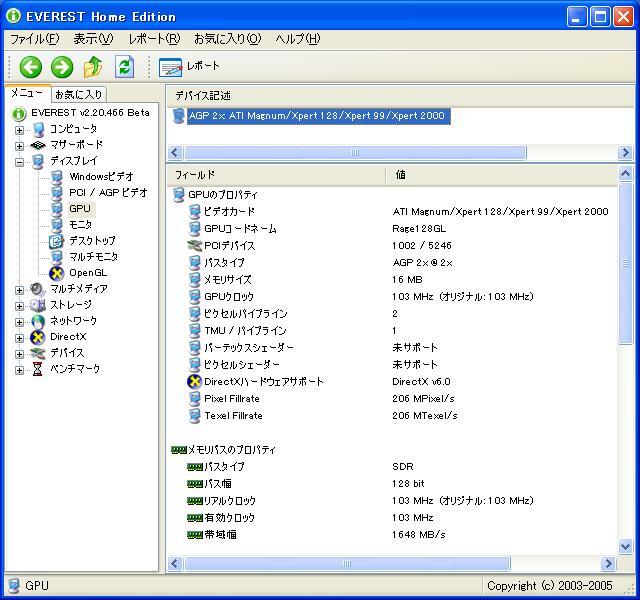This screenshot has width=640, height=600.
Task: Open the ヘルプ(H) menu
Action: tap(298, 39)
